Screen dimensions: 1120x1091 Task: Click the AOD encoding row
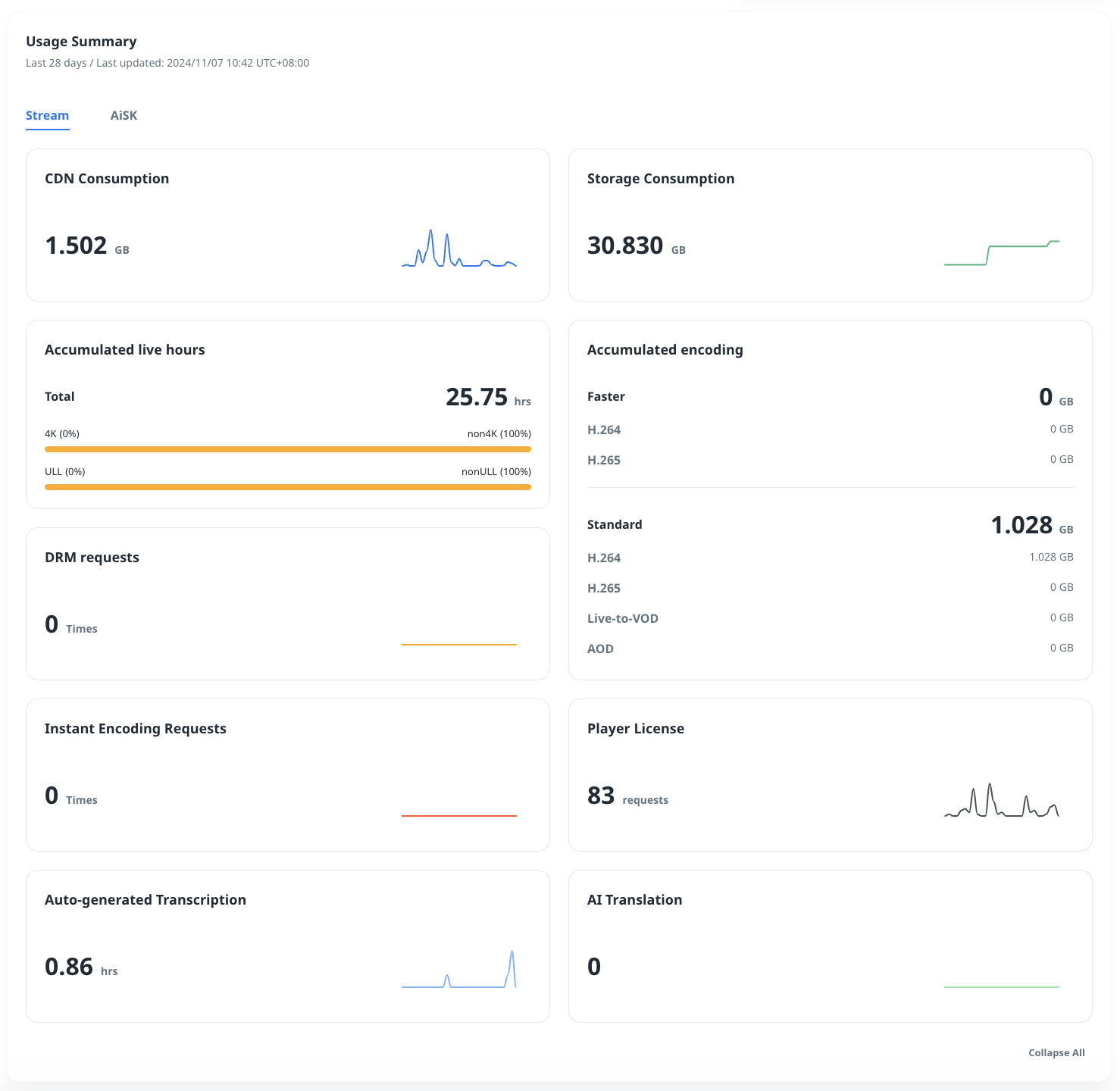point(830,649)
